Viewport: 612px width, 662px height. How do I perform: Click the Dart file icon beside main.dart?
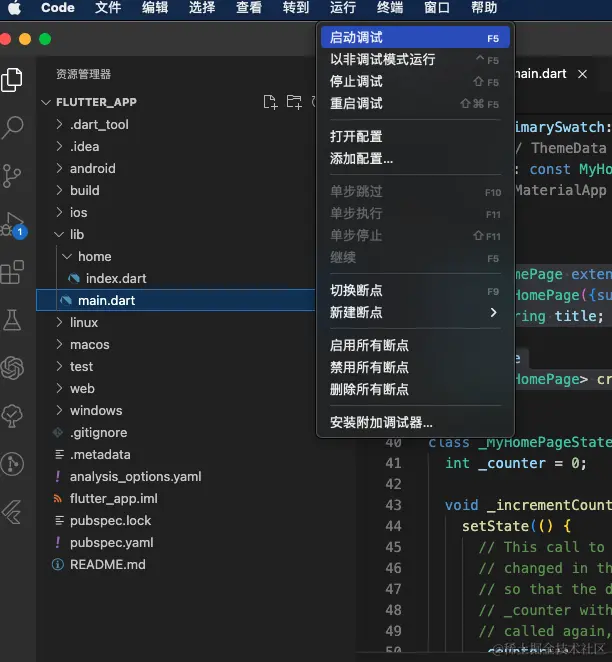[x=66, y=300]
